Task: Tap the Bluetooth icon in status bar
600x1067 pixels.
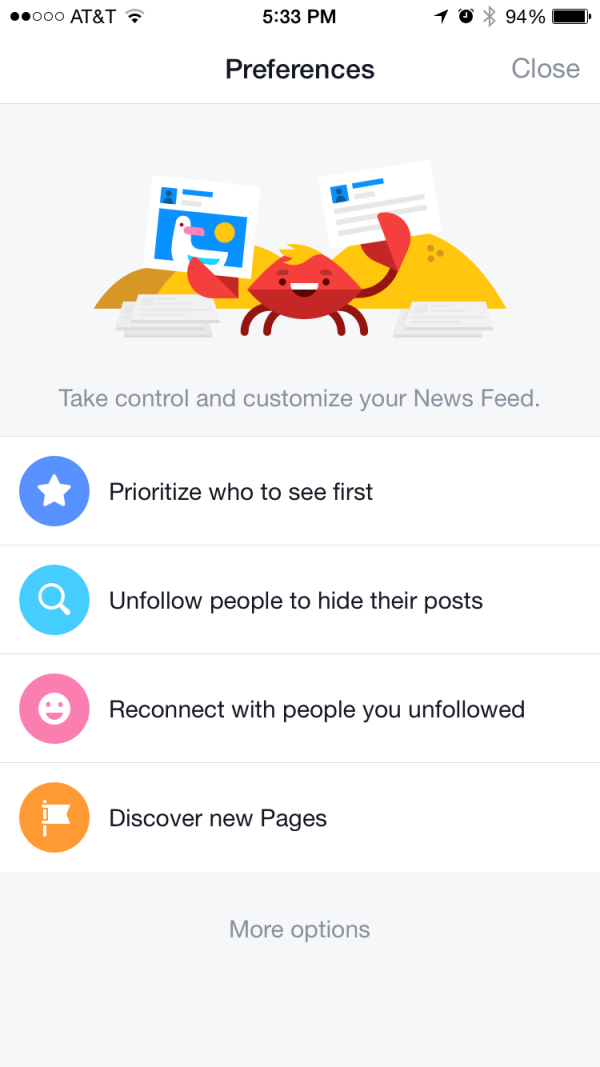Action: pos(489,17)
